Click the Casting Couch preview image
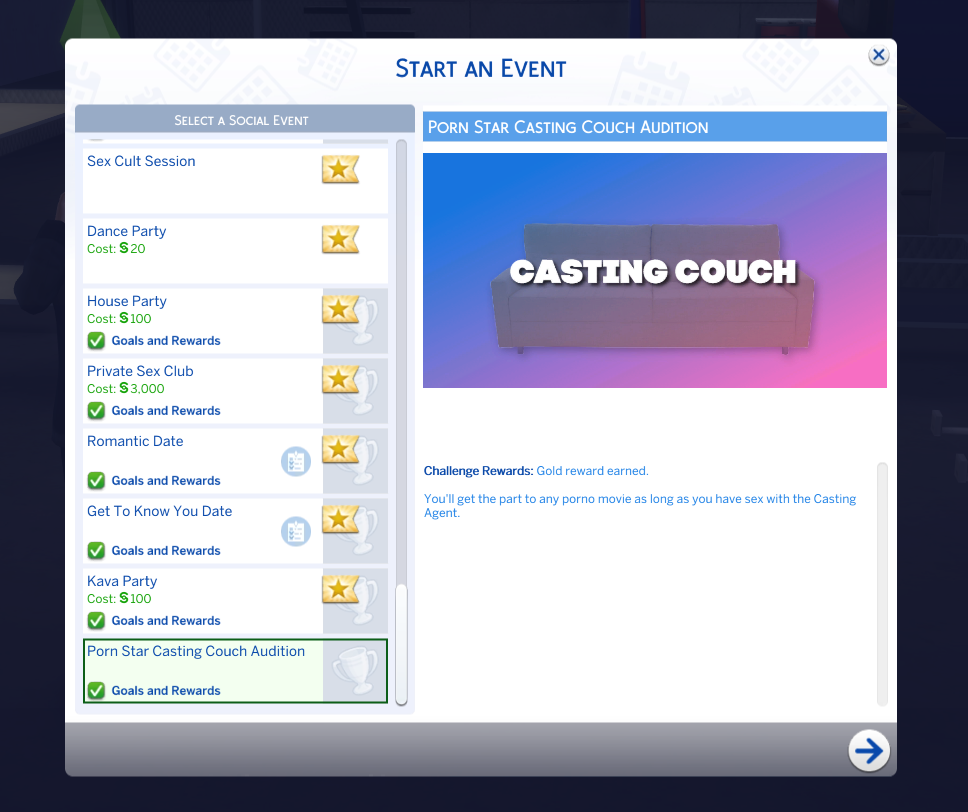The height and width of the screenshot is (812, 968). pos(654,270)
